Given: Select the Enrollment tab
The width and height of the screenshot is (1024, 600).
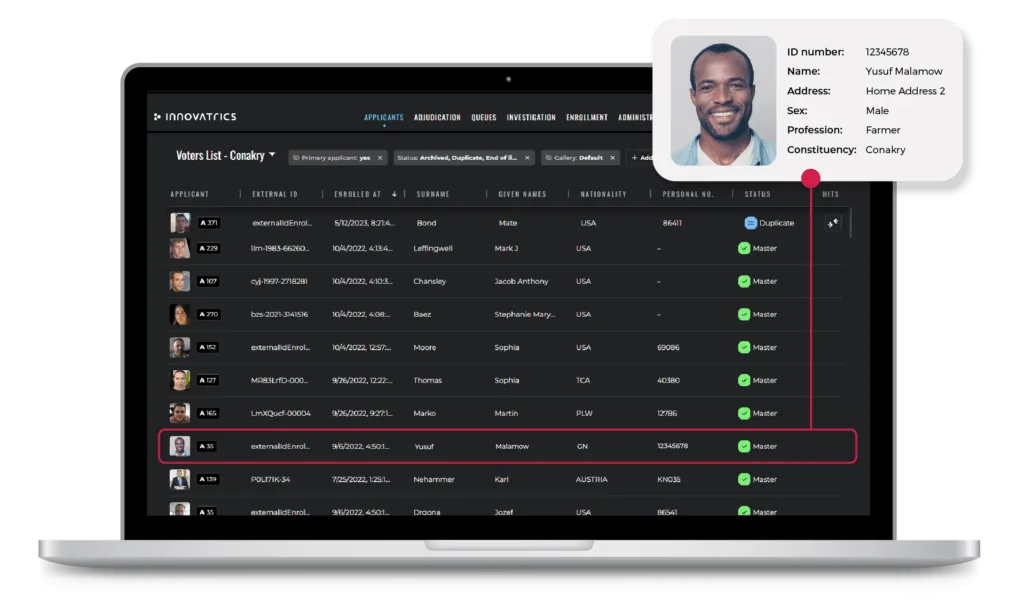Looking at the screenshot, I should point(586,118).
